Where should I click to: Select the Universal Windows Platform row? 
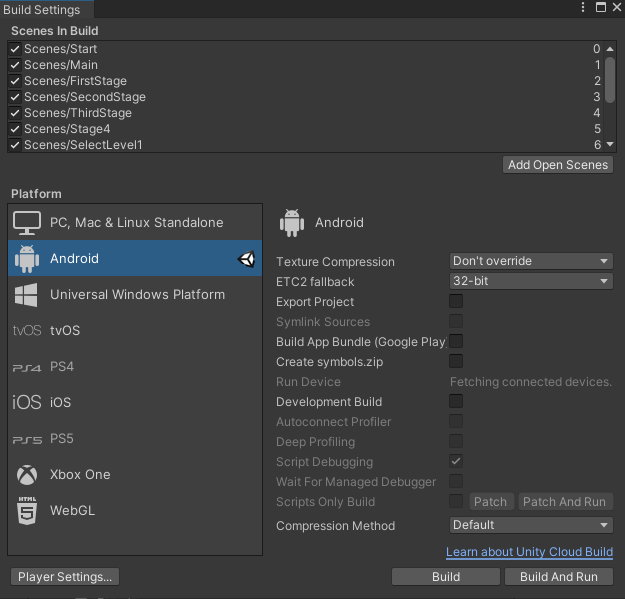pos(135,295)
